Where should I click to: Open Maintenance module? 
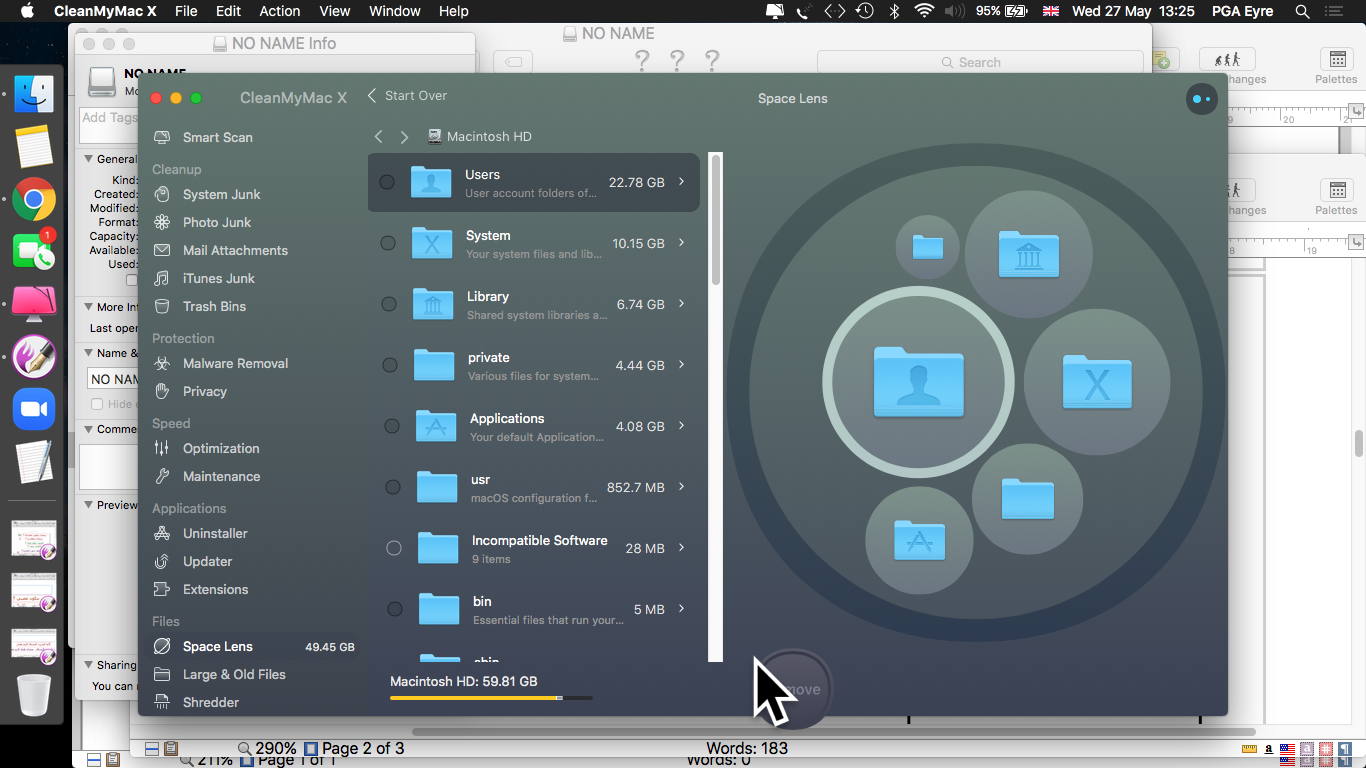[x=207, y=476]
